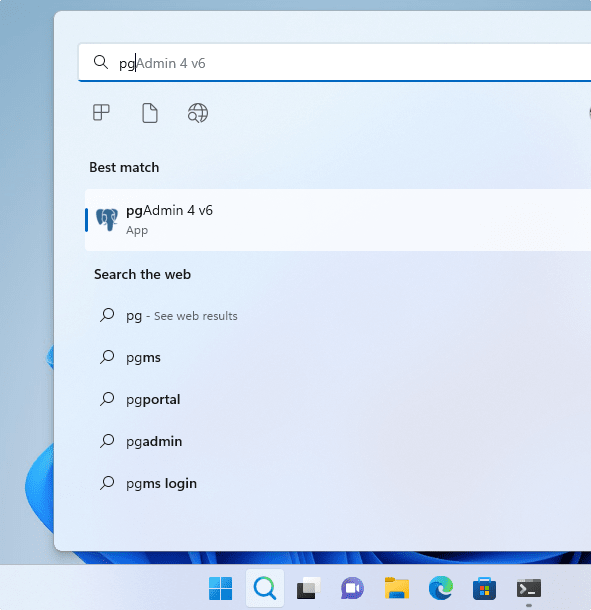Viewport: 591px width, 610px height.
Task: Open the Windows Start menu
Action: point(221,588)
